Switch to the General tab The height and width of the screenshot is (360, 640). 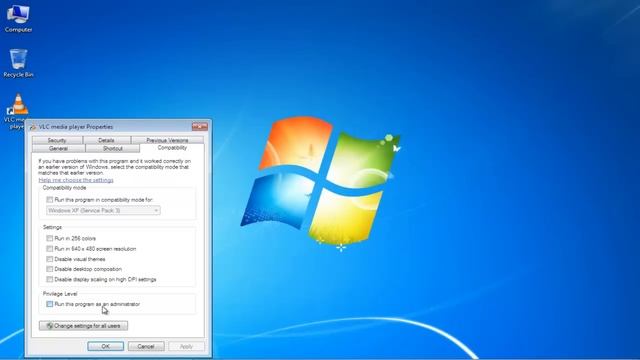tap(58, 149)
